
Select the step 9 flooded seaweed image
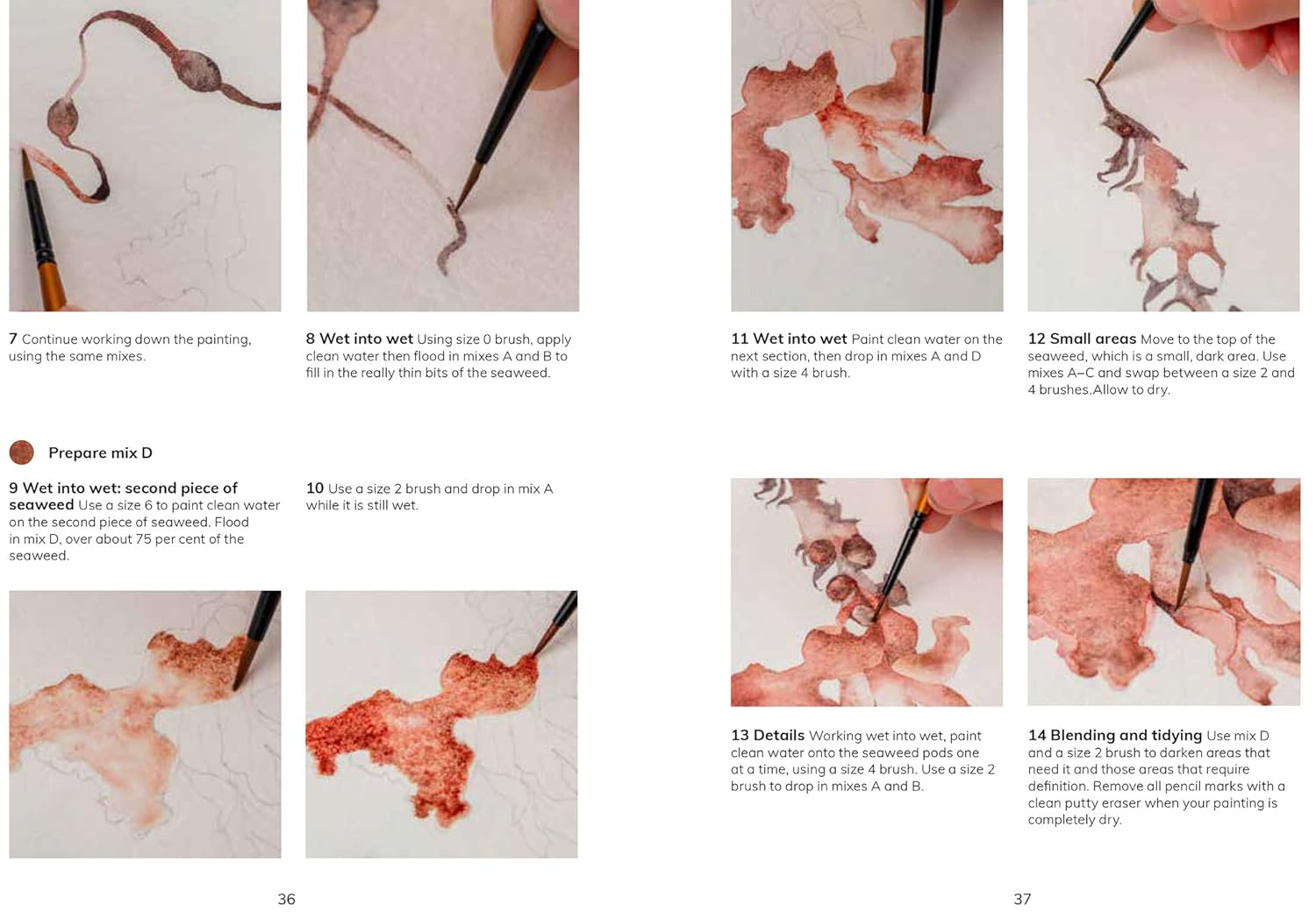[145, 724]
